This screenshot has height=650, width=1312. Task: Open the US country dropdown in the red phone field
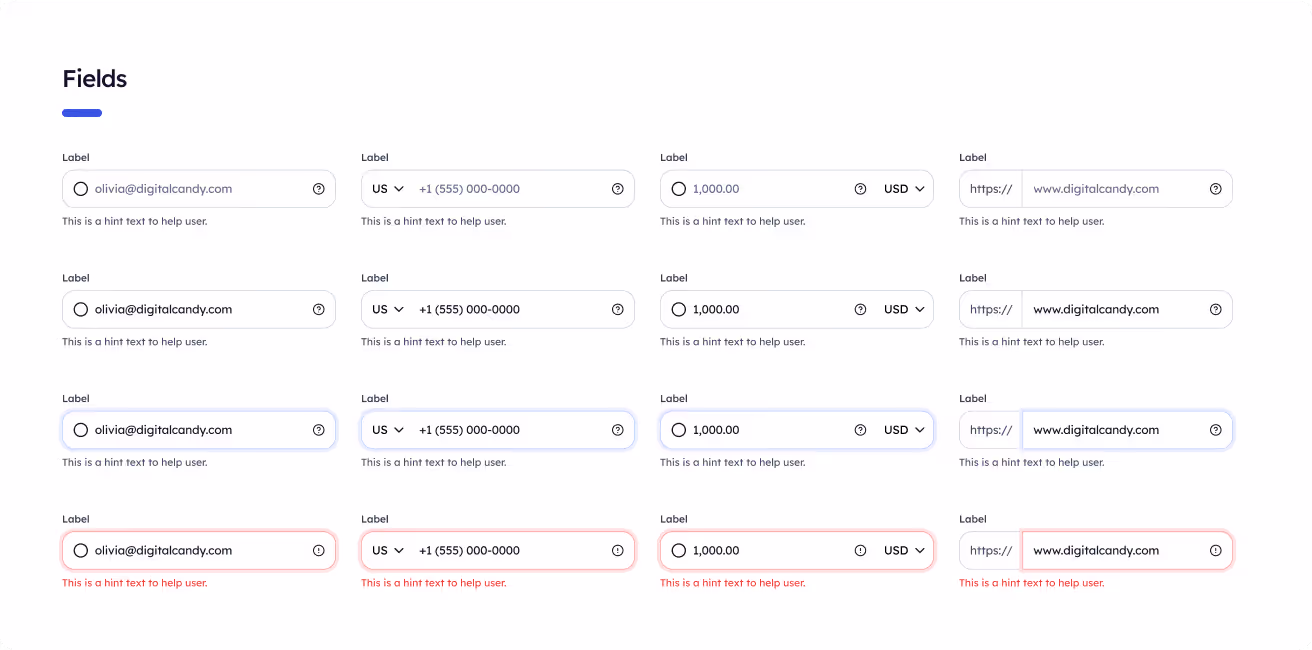(x=387, y=550)
